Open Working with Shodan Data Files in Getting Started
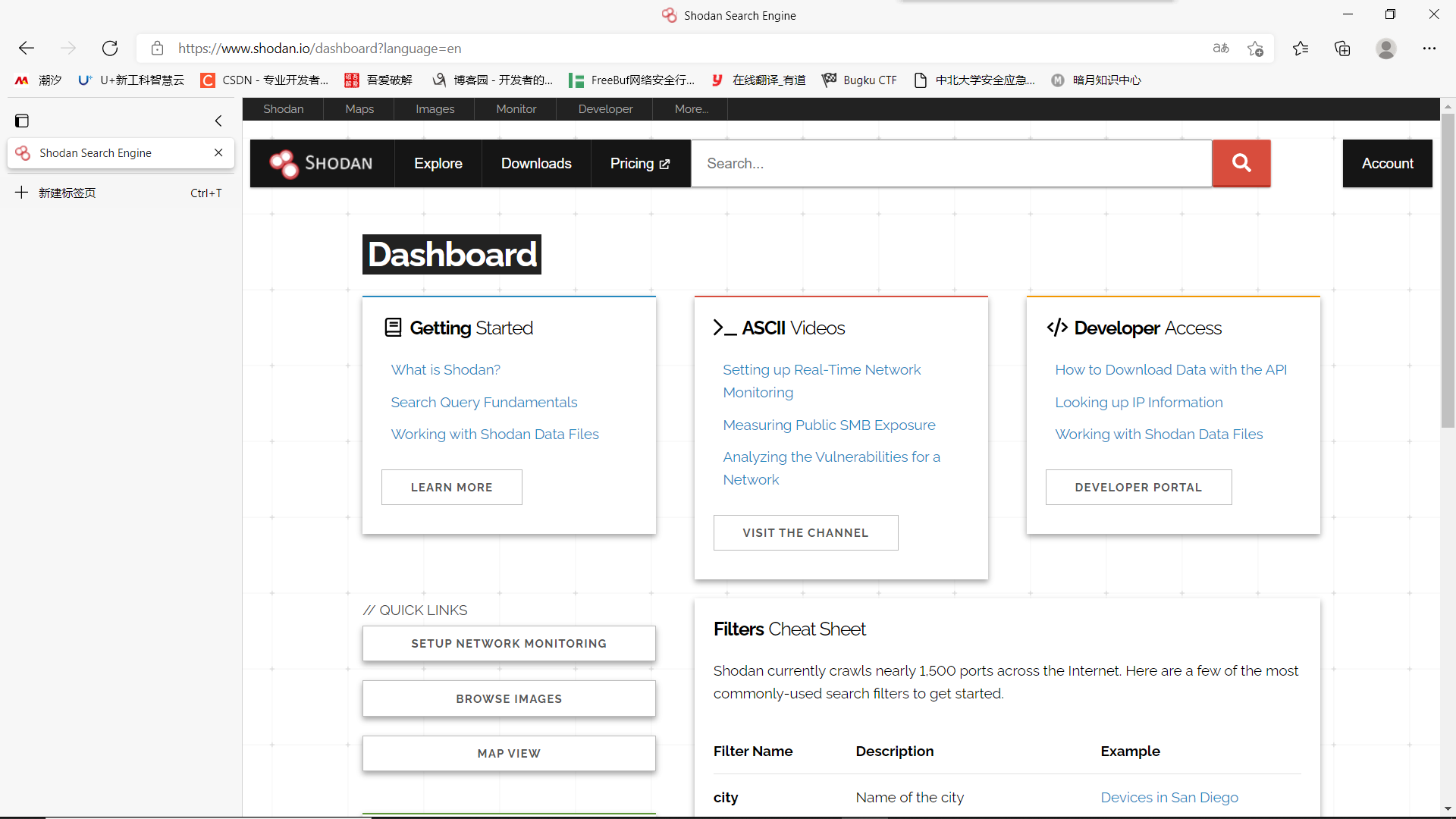Viewport: 1456px width, 819px height. coord(494,434)
